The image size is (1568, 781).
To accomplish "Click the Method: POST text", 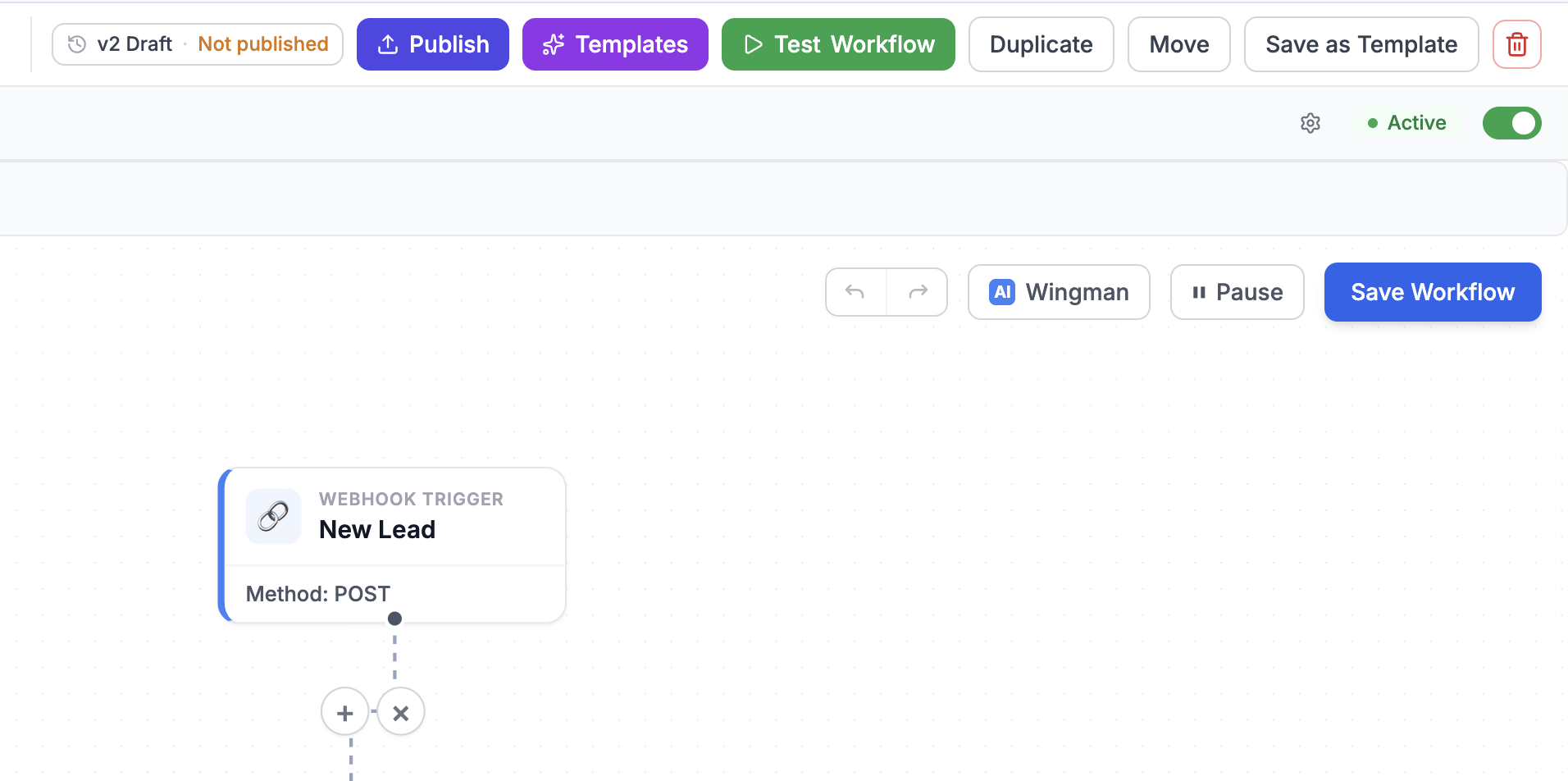I will (317, 593).
